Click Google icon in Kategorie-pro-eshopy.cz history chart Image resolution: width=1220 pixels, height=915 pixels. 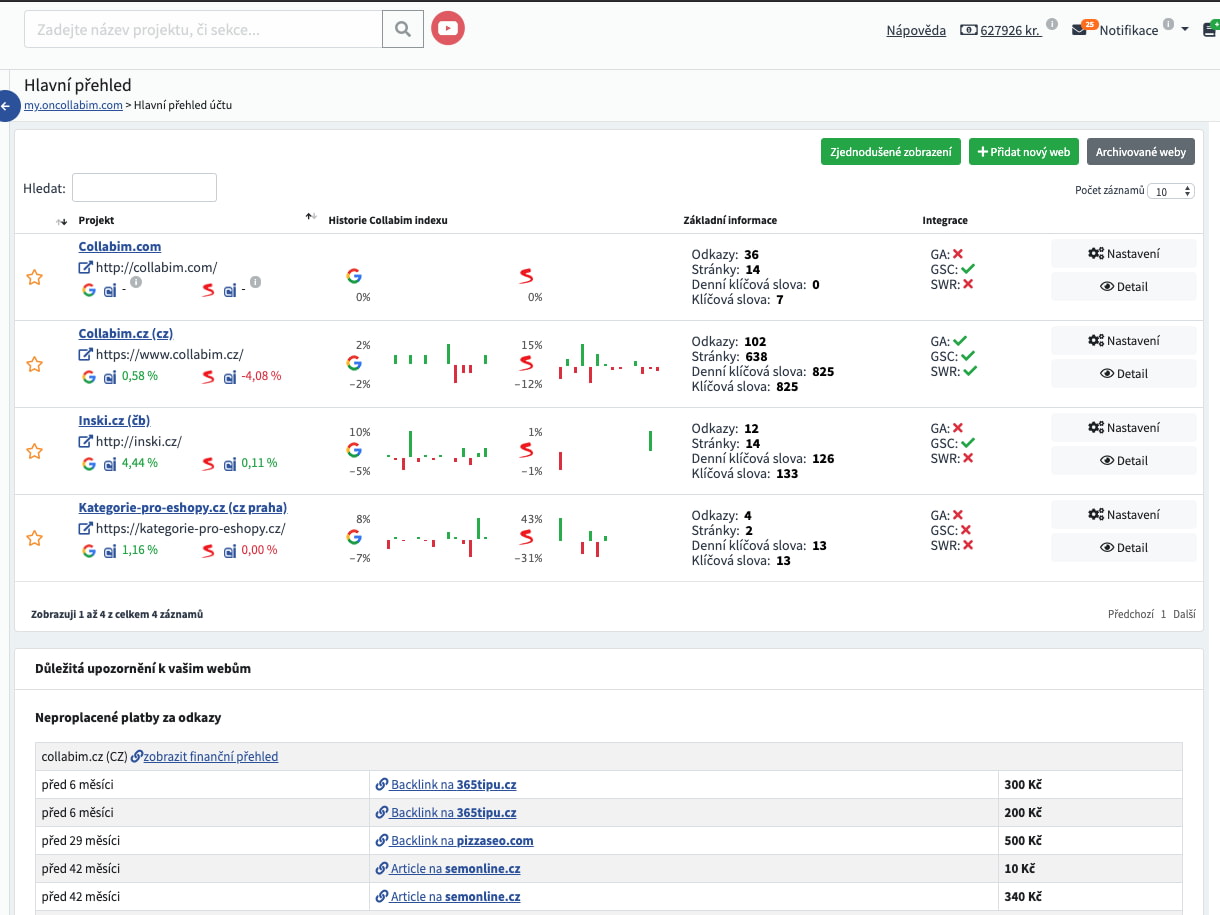(x=354, y=537)
